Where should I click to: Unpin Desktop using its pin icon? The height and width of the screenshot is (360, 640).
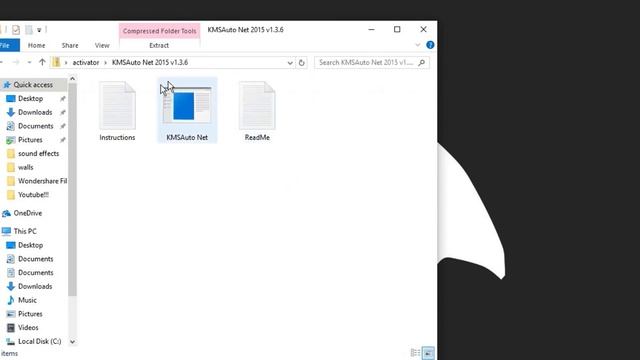coord(63,99)
